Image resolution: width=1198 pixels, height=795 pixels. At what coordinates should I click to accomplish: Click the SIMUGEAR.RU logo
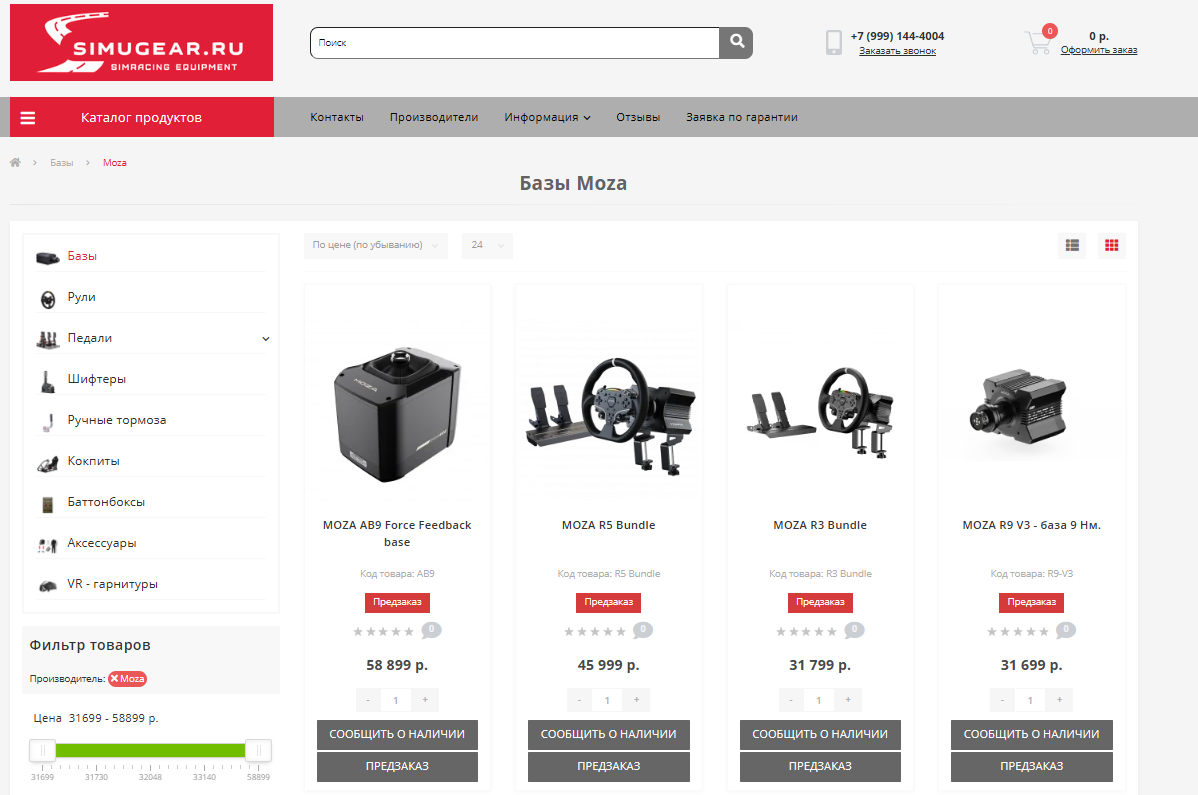[141, 43]
